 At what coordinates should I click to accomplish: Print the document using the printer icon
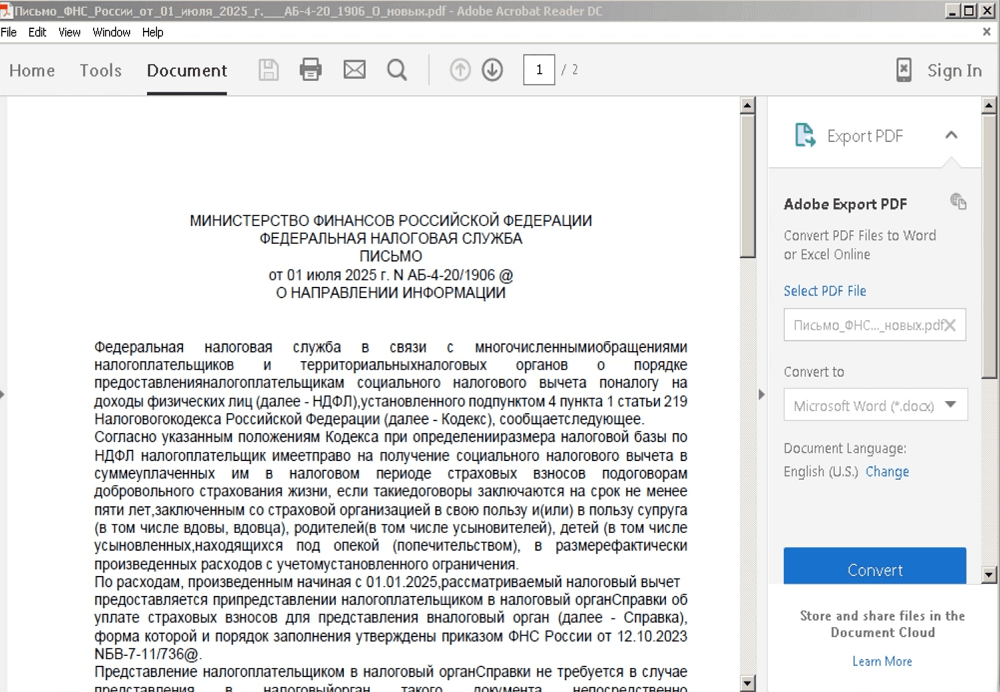pyautogui.click(x=311, y=70)
